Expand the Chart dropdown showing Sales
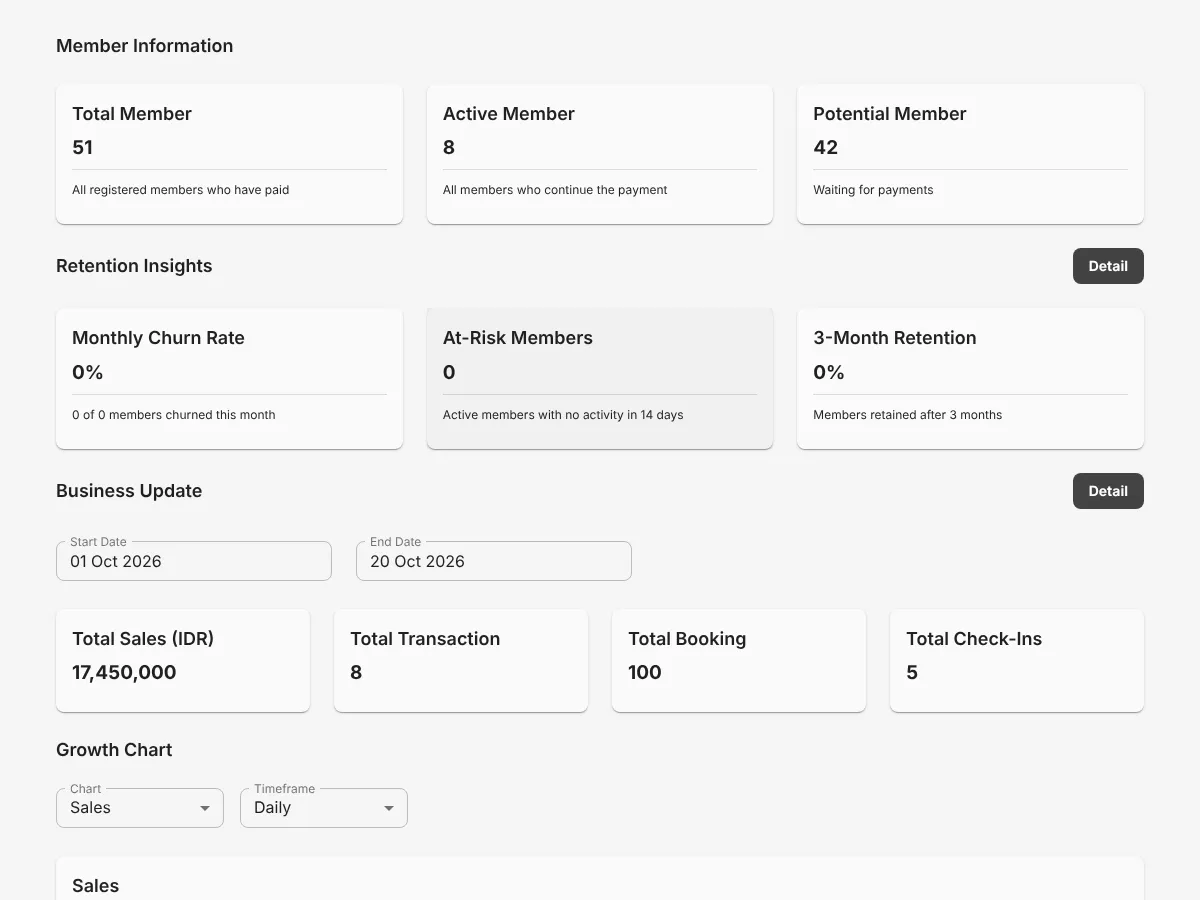Viewport: 1200px width, 900px height. click(x=140, y=808)
